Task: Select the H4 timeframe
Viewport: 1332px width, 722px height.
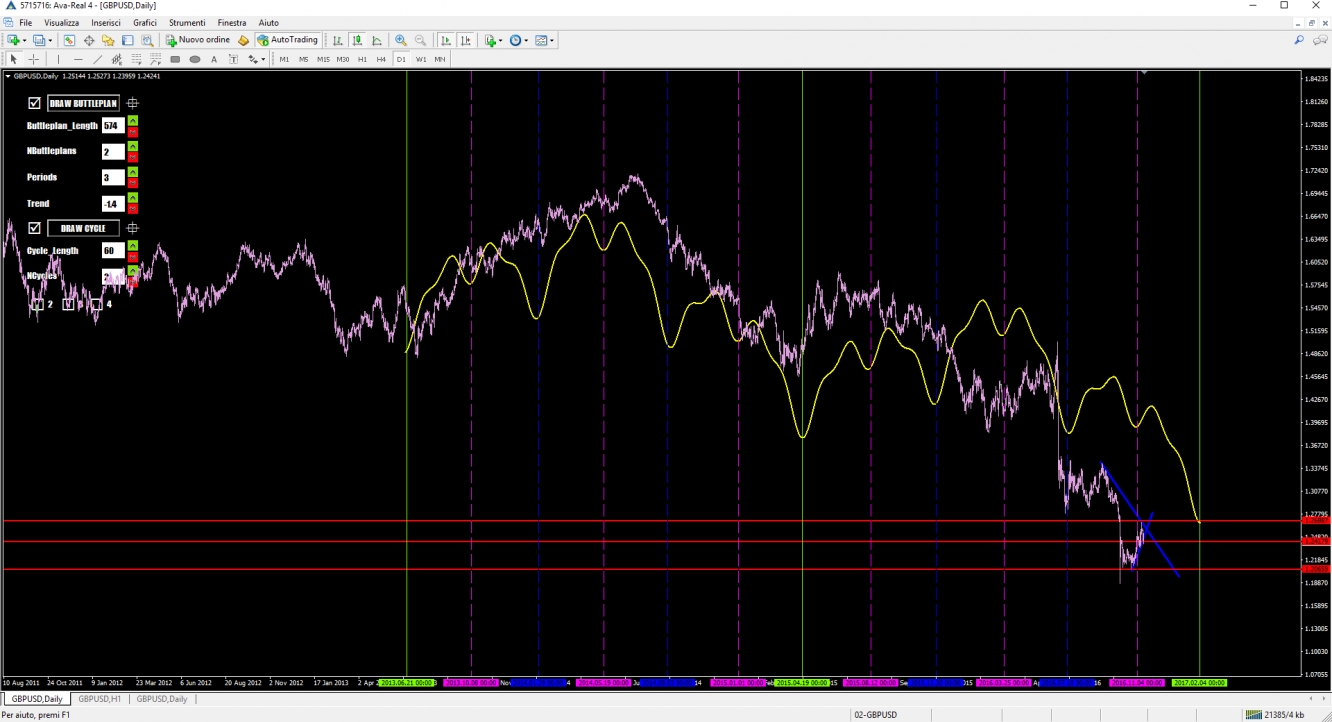Action: tap(381, 59)
